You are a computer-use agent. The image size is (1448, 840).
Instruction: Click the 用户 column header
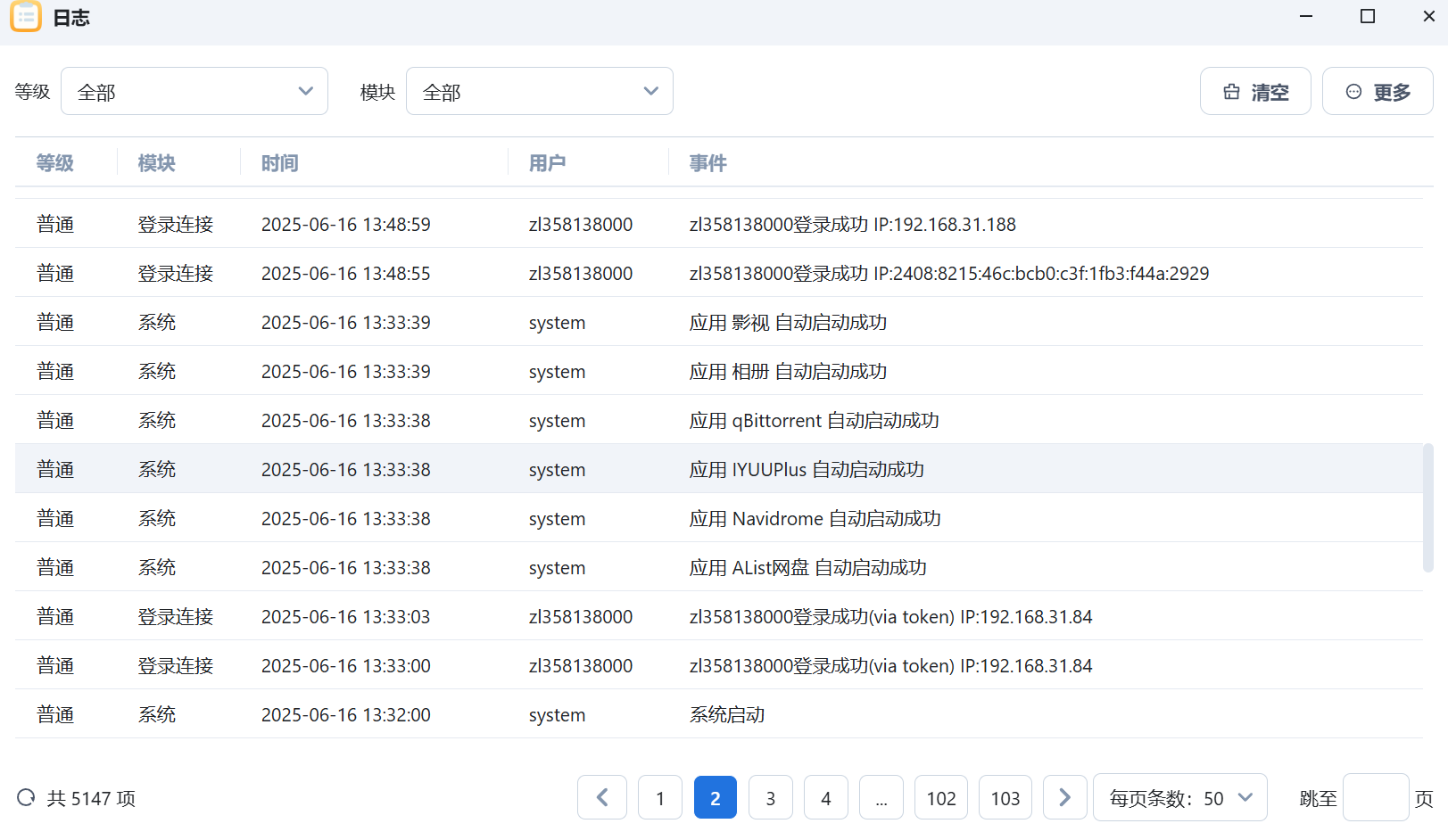(548, 163)
